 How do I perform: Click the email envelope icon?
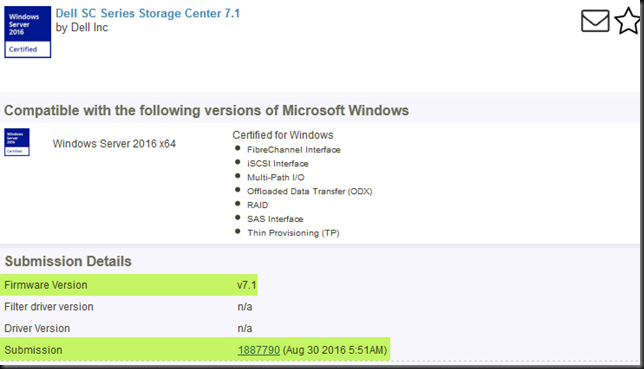pos(595,21)
